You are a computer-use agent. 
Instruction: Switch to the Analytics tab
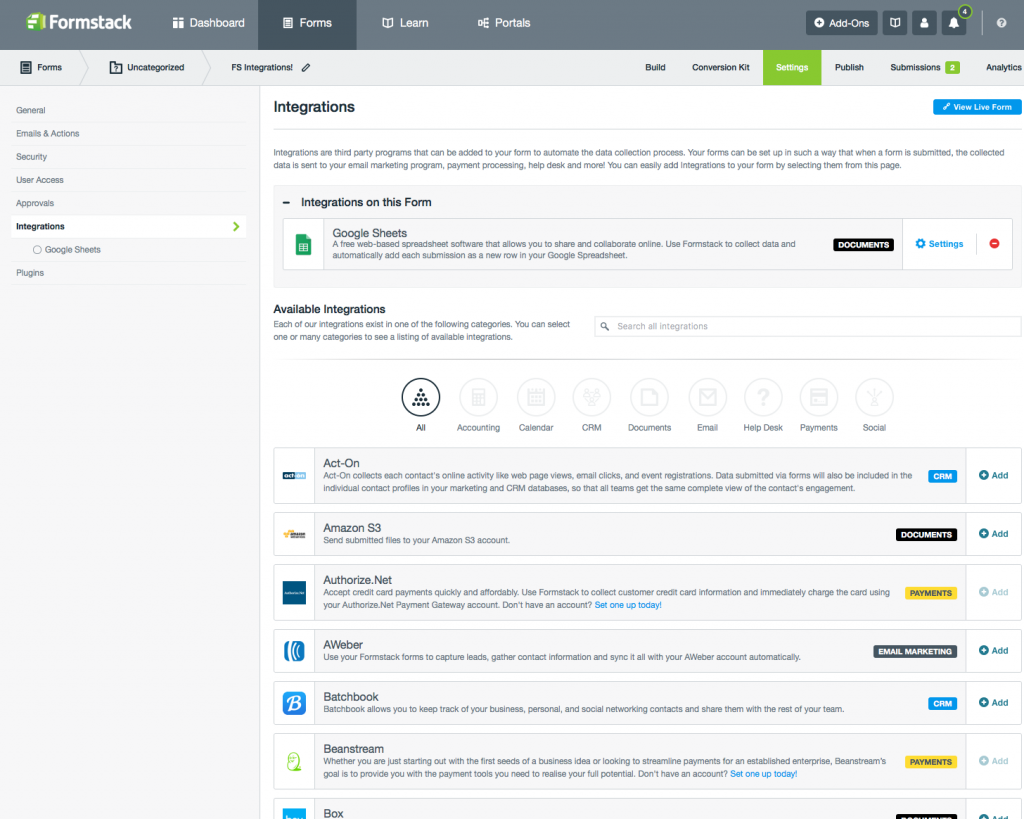tap(1003, 67)
